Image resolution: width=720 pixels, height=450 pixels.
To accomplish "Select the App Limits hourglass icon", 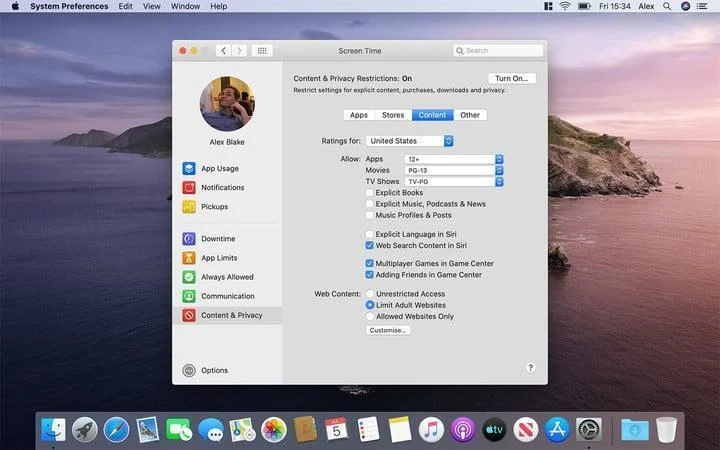I will pos(189,258).
